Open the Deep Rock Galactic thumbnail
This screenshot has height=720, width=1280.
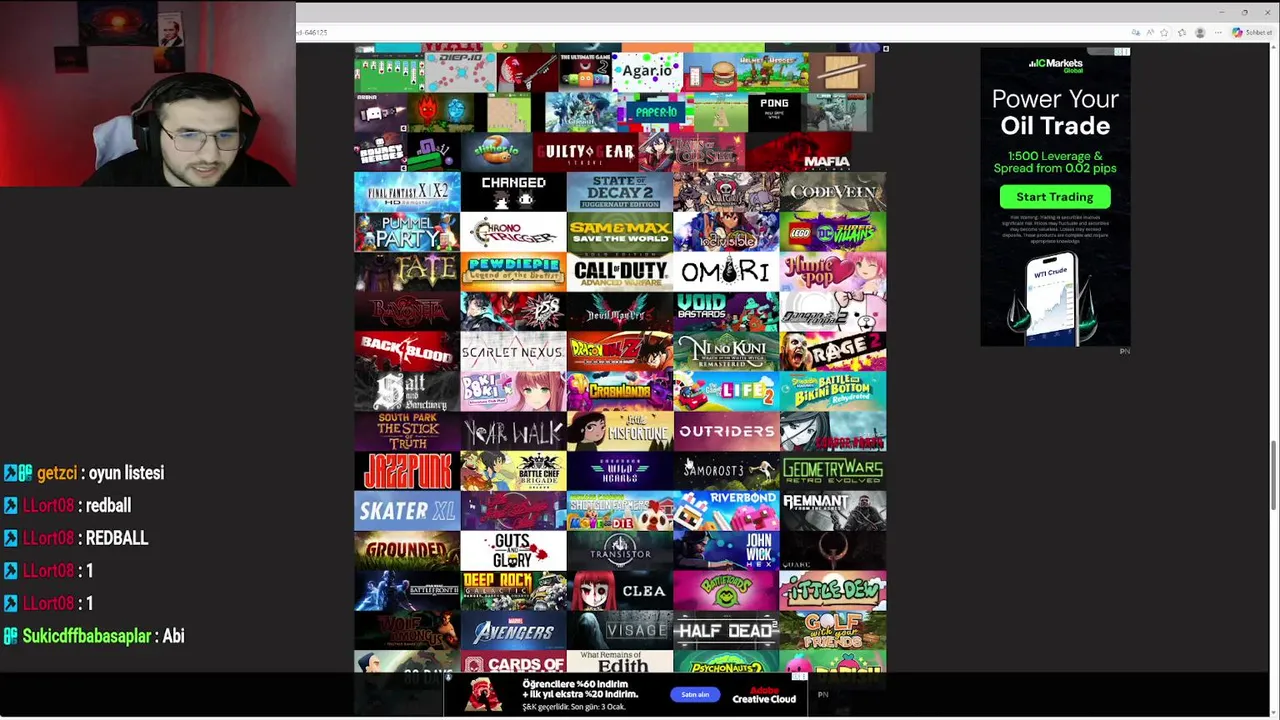513,591
